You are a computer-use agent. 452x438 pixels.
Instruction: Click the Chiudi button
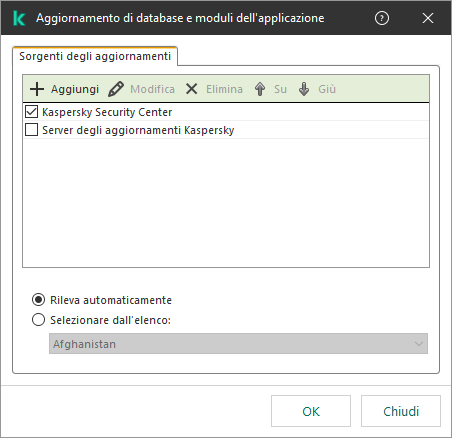401,411
